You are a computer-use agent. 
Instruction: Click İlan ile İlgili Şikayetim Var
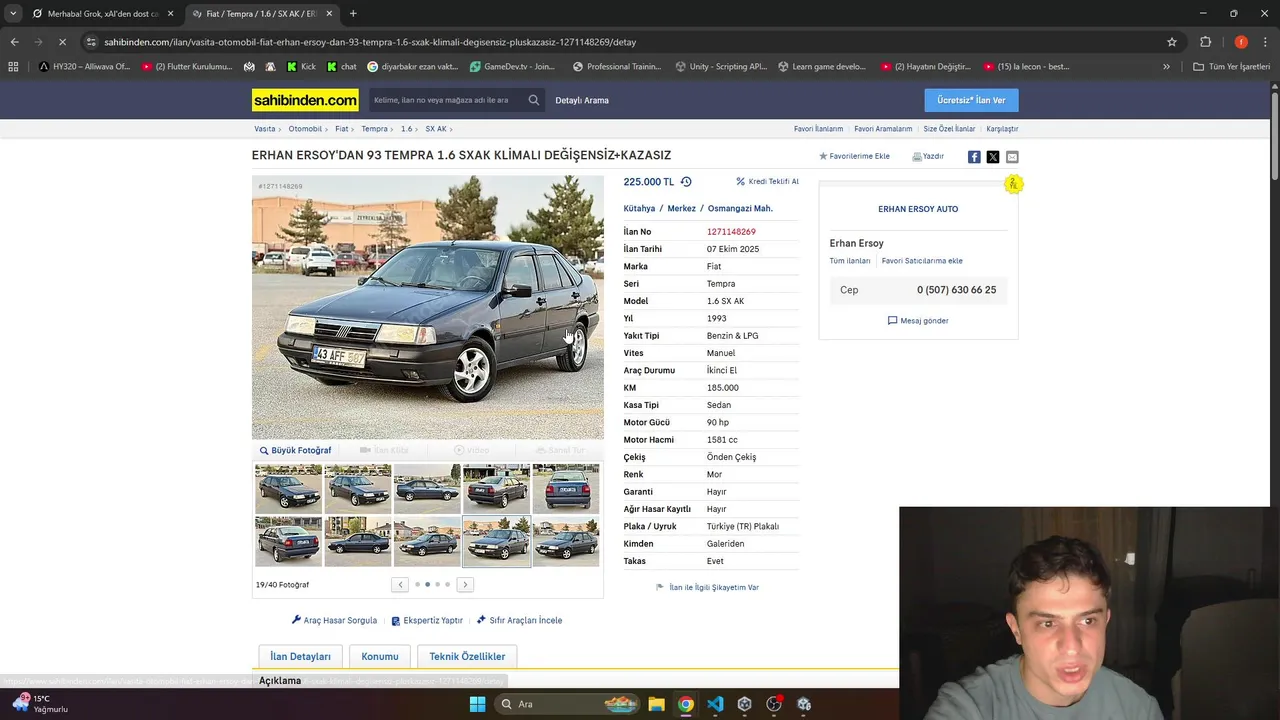coord(707,587)
